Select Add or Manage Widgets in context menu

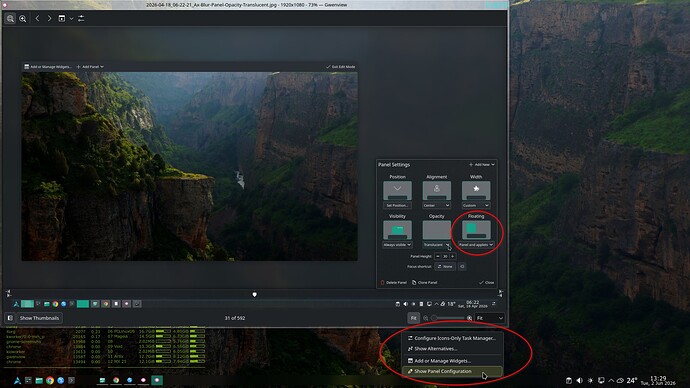coord(451,361)
